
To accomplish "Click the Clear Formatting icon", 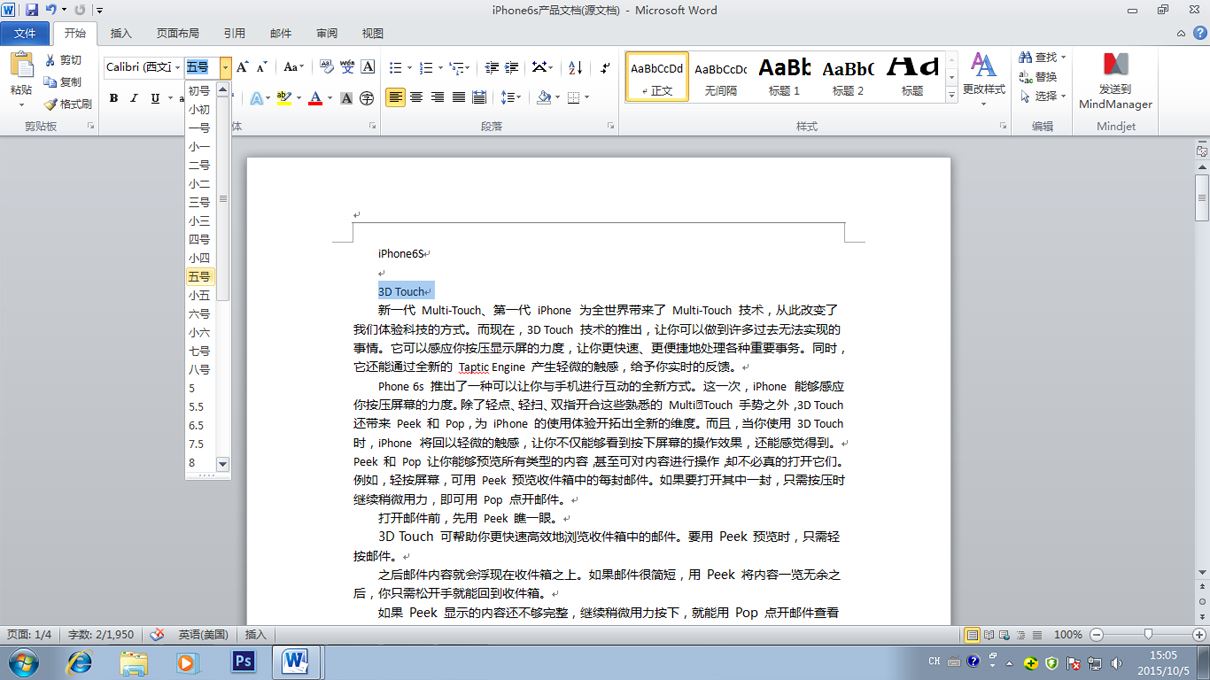I will coord(326,67).
